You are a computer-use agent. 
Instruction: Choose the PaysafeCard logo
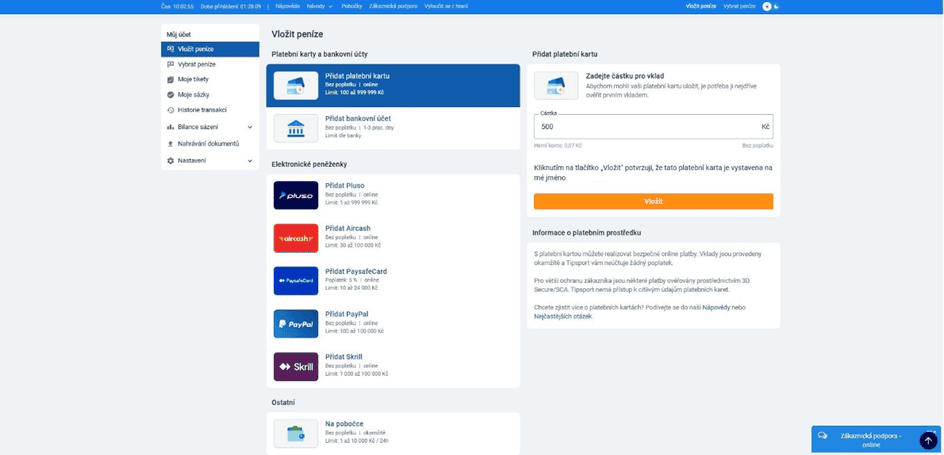pyautogui.click(x=296, y=281)
